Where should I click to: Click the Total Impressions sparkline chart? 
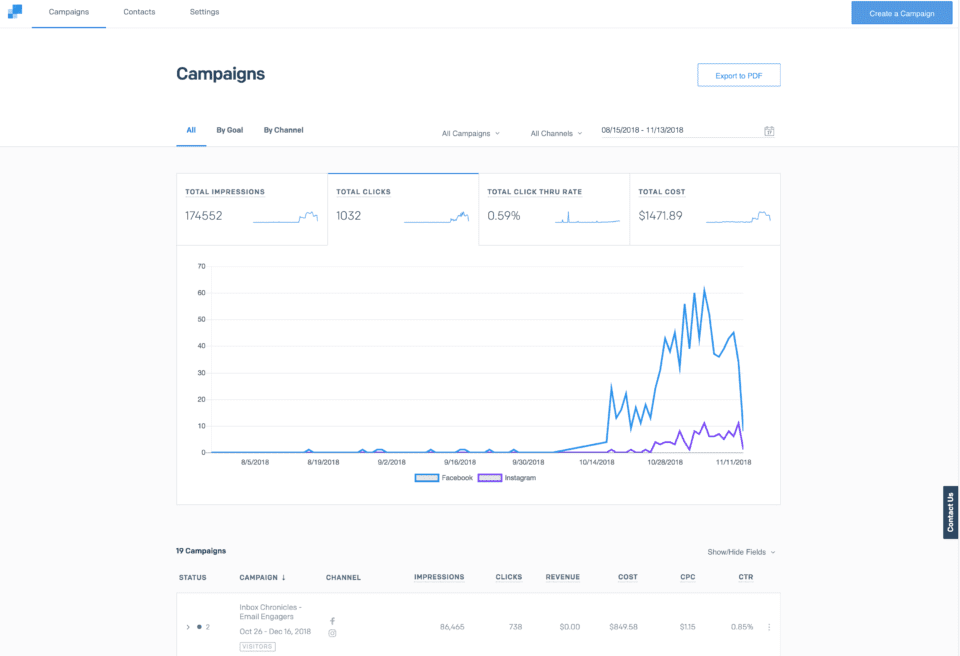pyautogui.click(x=285, y=216)
